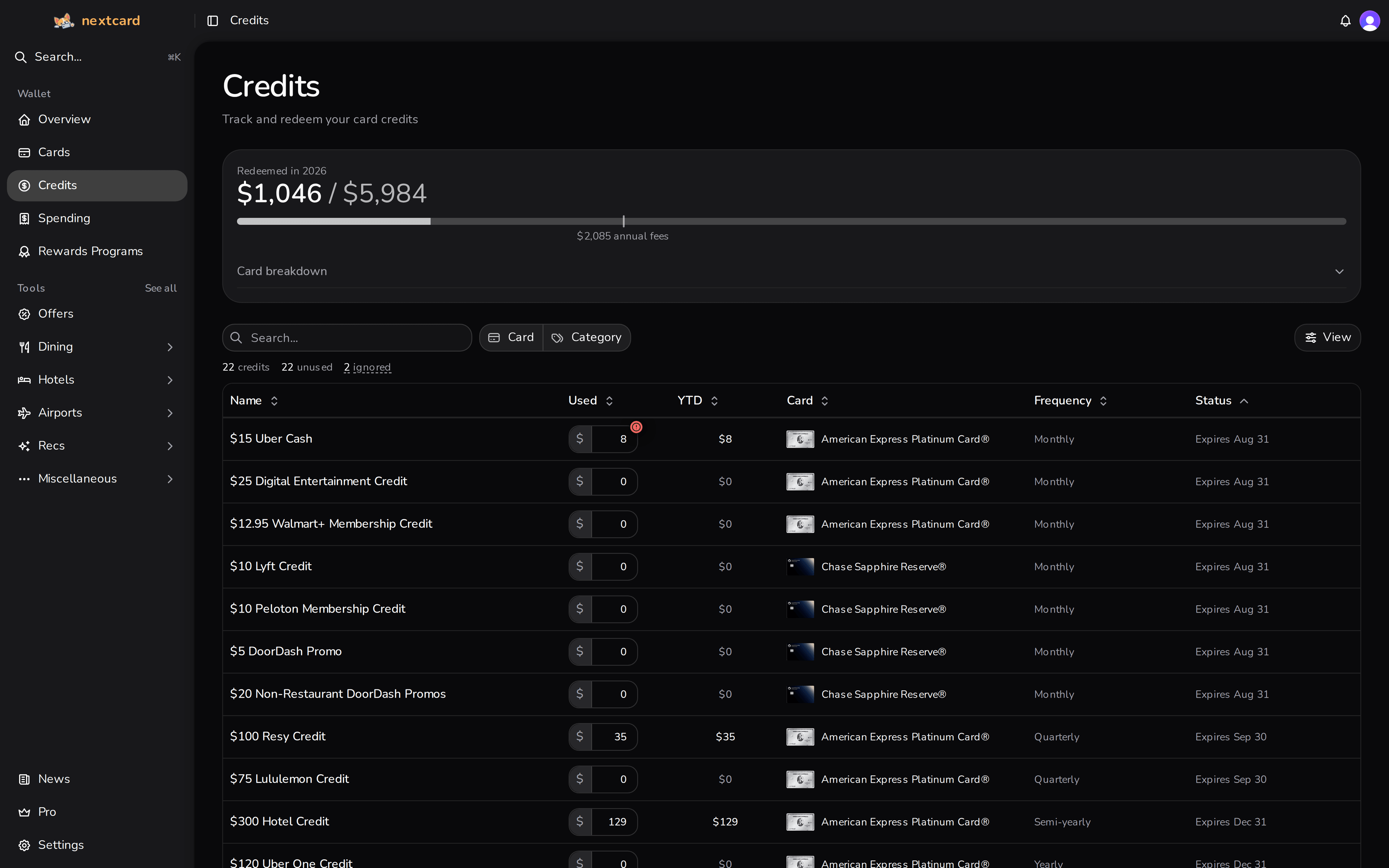
Task: Click the Amex Platinum thumbnail for $15 Uber Cash
Action: (800, 439)
